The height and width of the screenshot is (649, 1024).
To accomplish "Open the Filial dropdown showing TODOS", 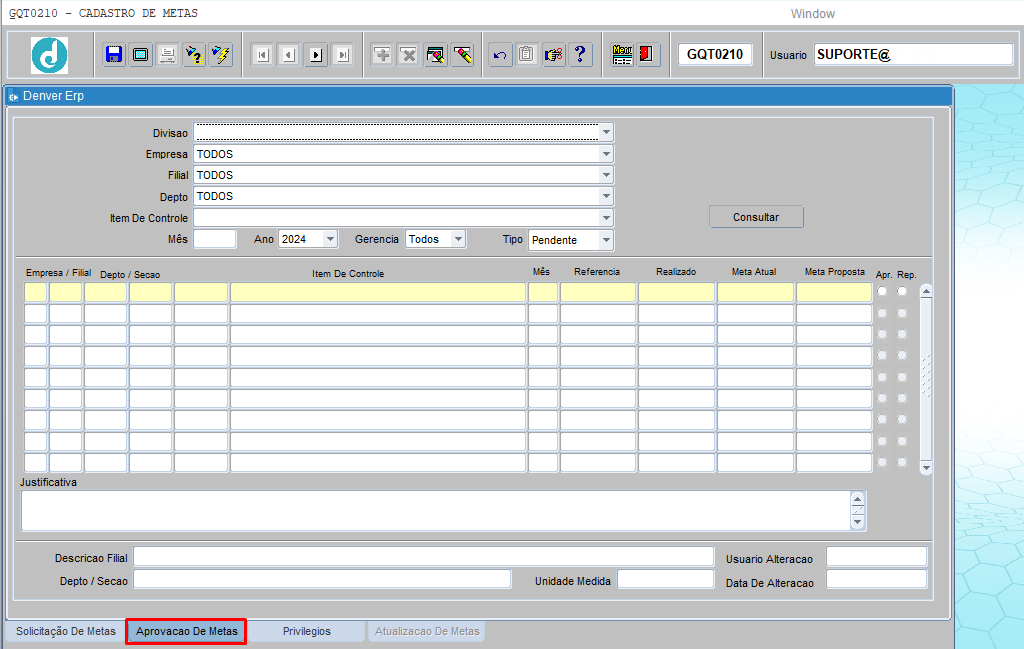I will [x=606, y=175].
